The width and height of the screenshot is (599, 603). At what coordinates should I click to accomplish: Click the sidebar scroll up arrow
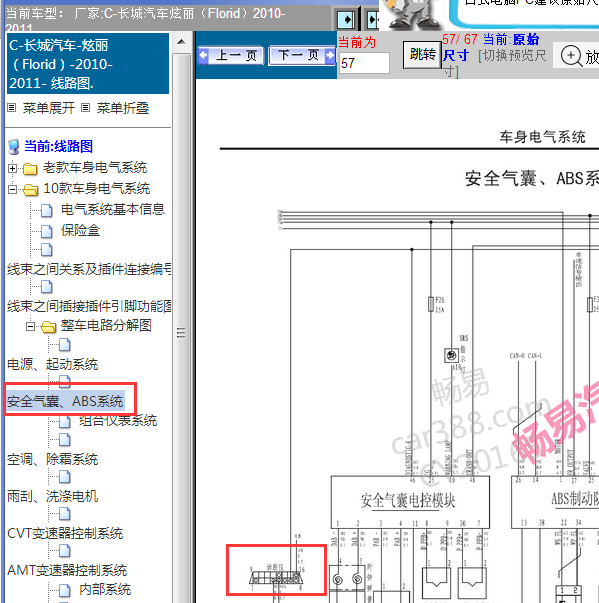coord(181,42)
